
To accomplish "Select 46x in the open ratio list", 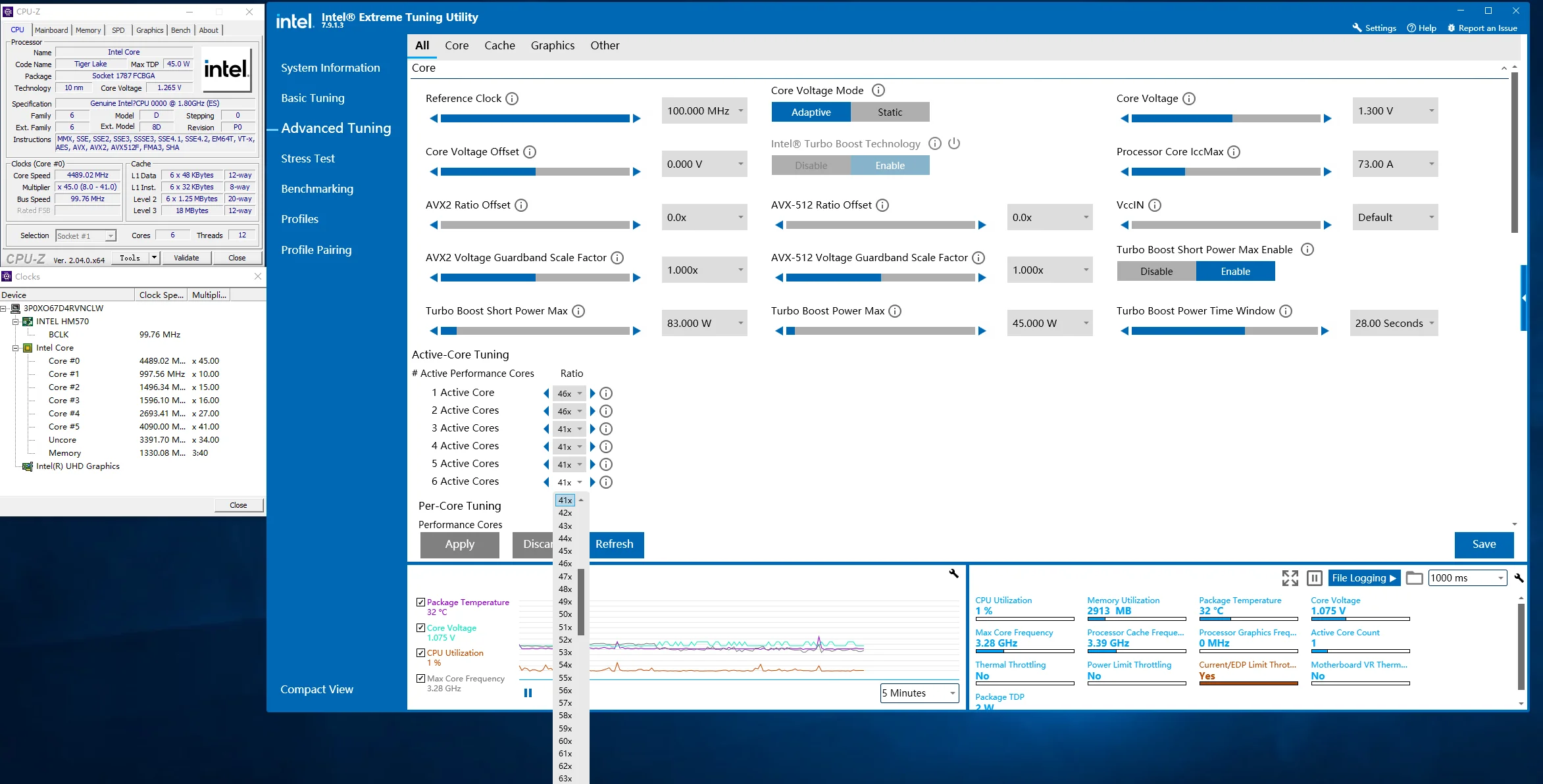I will [x=565, y=564].
